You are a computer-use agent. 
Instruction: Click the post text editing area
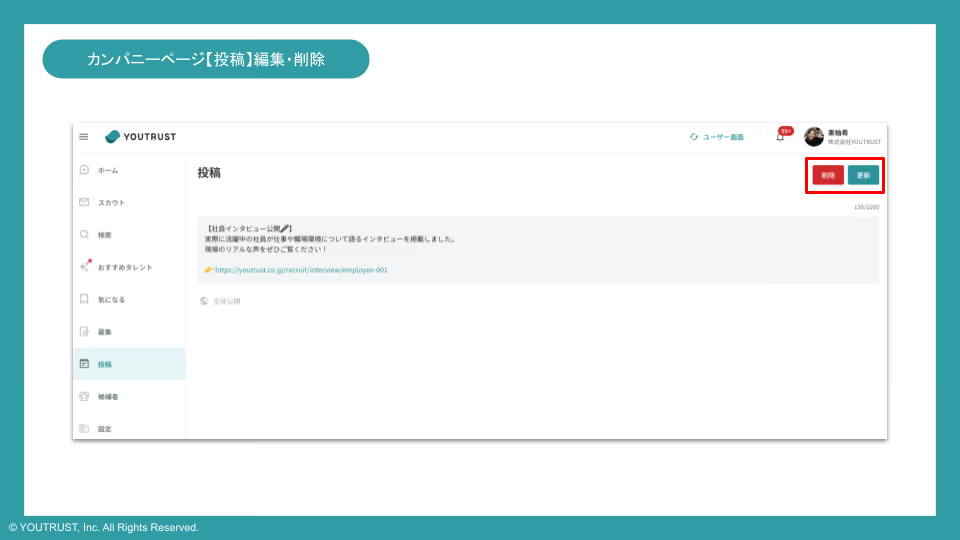(538, 249)
